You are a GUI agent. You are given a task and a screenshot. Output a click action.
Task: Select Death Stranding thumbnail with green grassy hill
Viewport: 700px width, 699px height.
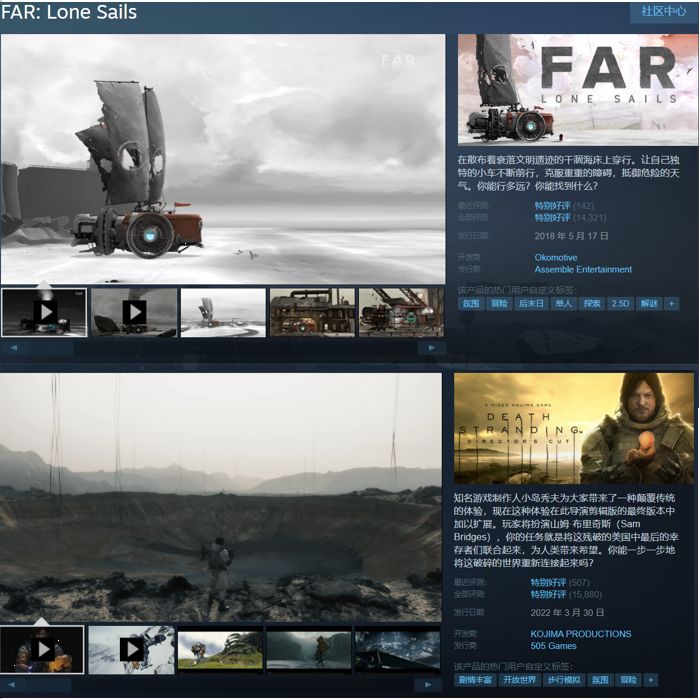(220, 649)
